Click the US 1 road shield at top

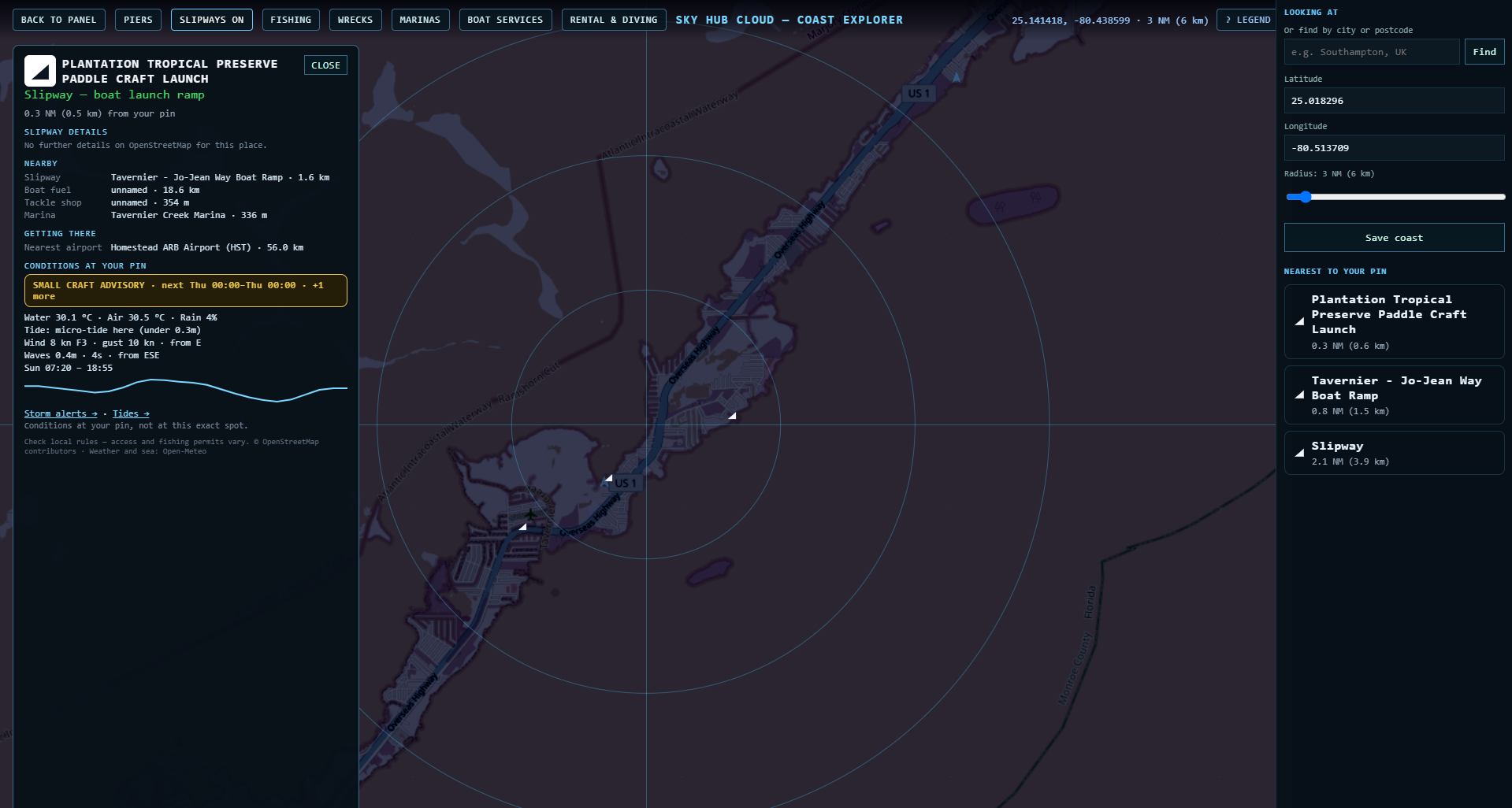[918, 93]
